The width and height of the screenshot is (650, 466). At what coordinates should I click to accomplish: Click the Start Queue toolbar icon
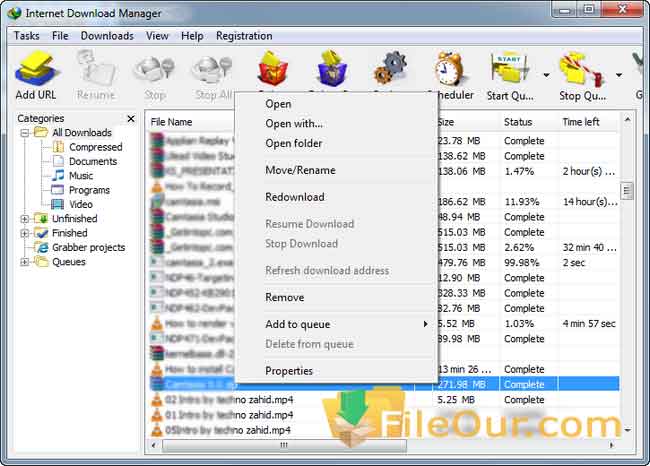509,69
